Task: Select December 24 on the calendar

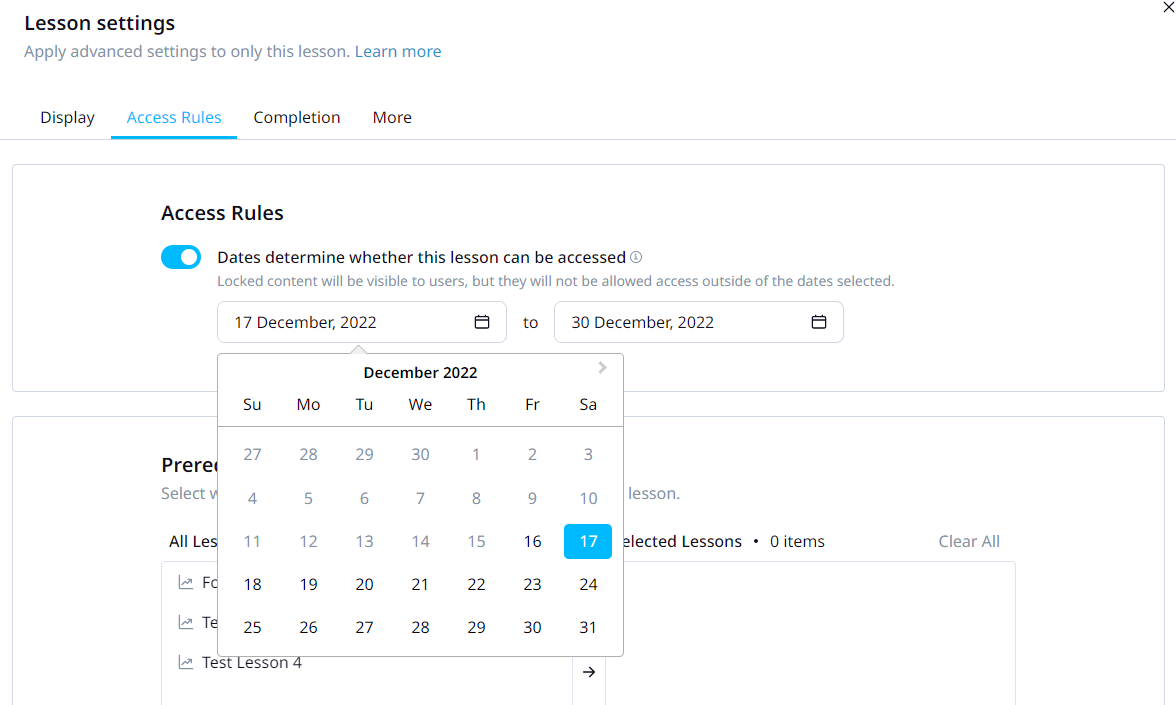Action: click(588, 584)
